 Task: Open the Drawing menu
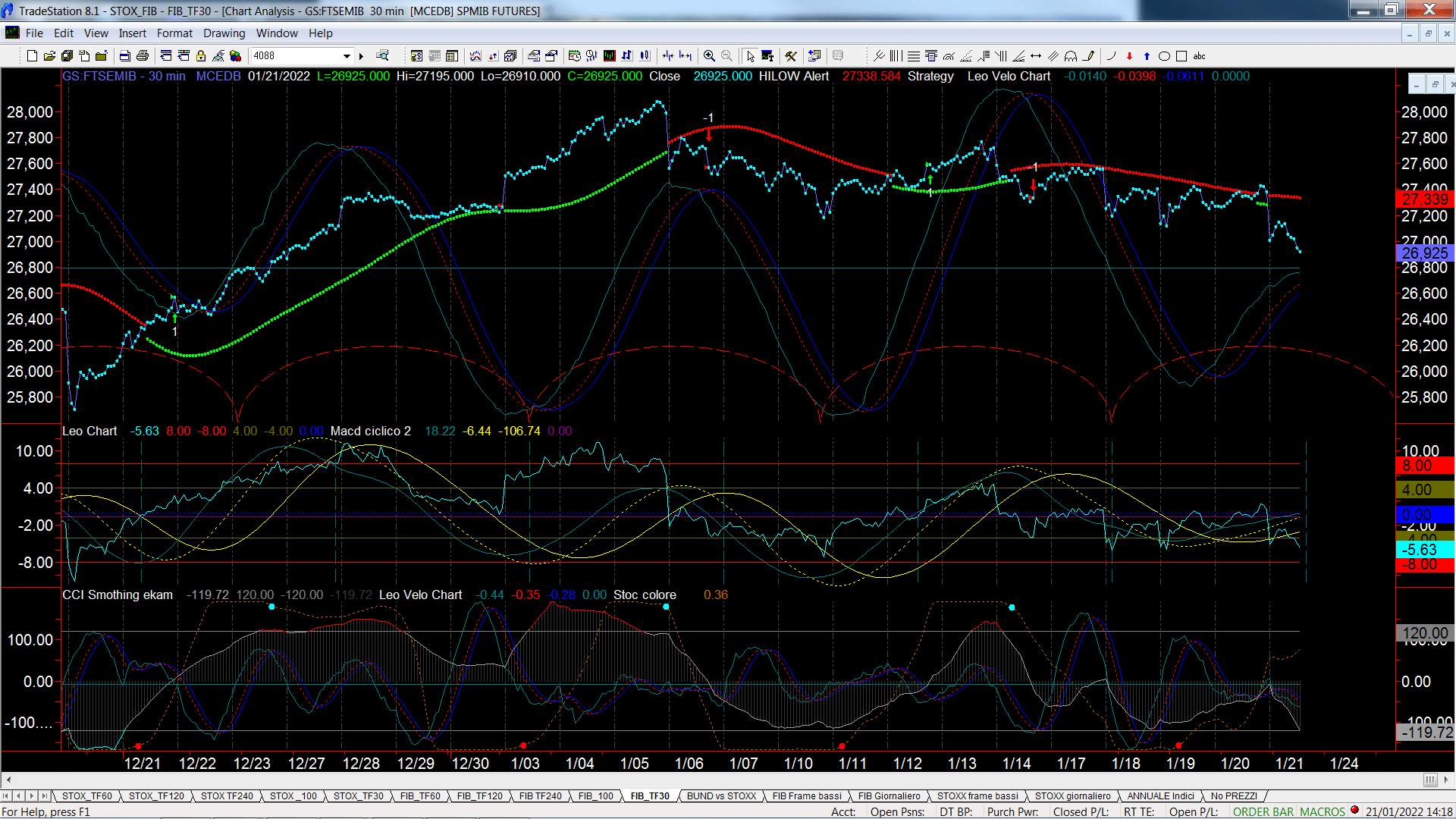click(224, 33)
